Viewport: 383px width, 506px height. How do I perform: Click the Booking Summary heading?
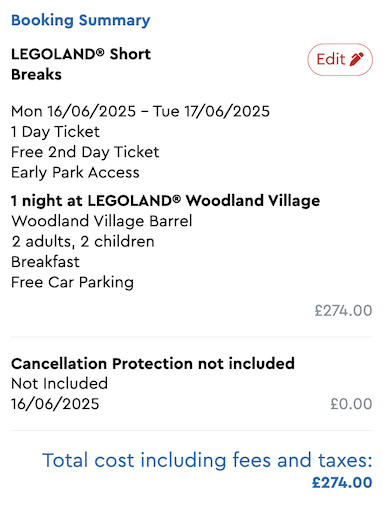click(81, 20)
